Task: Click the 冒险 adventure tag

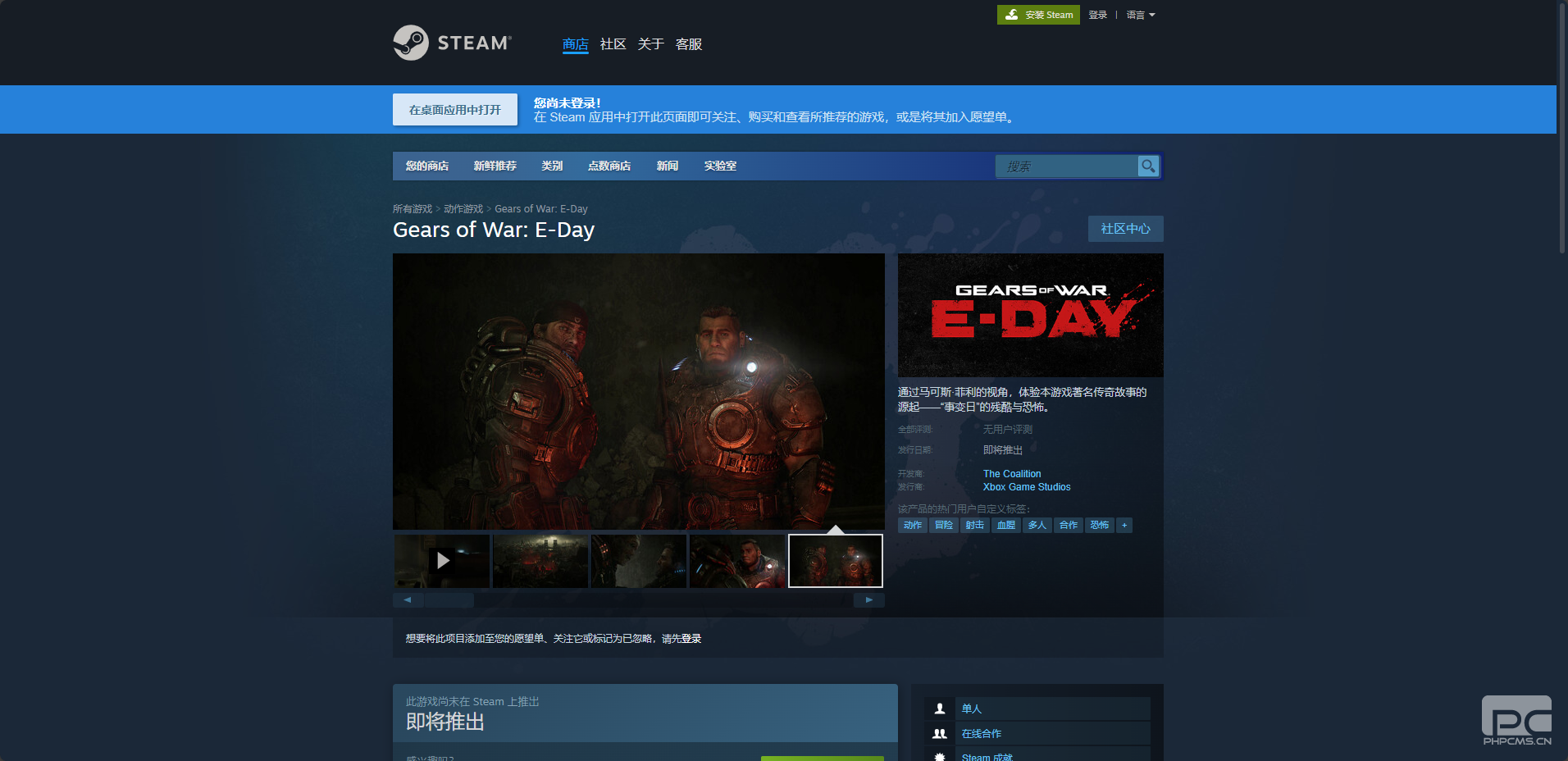Action: pos(944,525)
